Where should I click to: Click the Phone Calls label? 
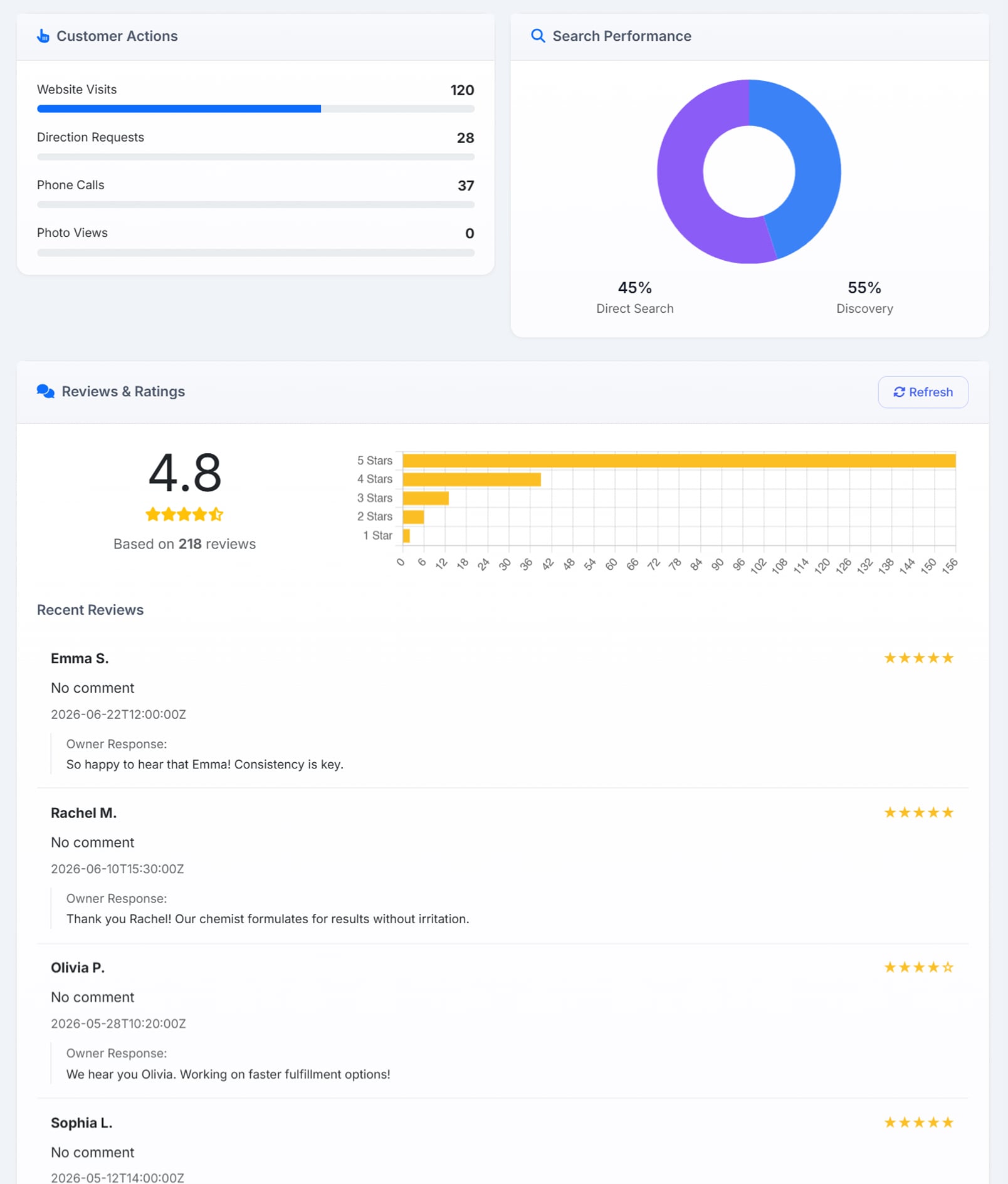coord(70,185)
